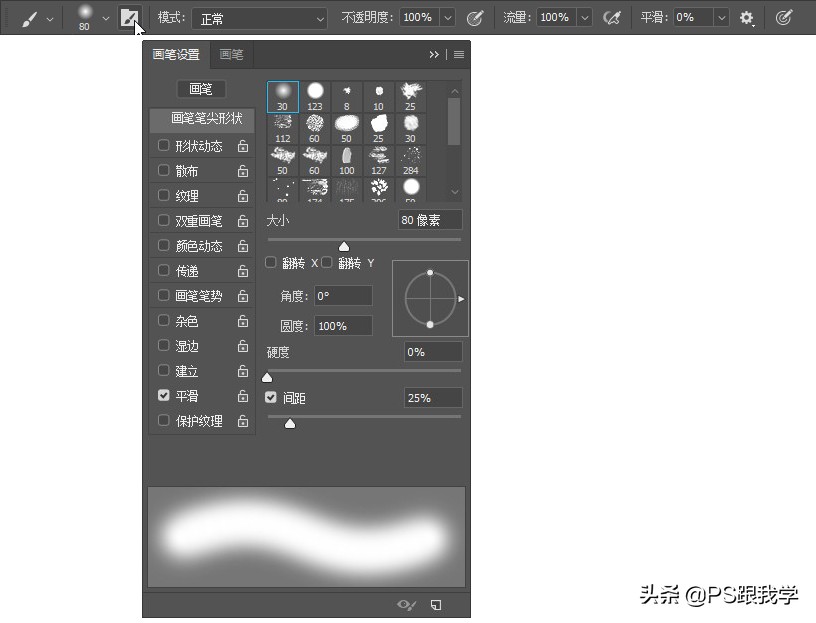
Task: Toggle the live brush tip preview icon
Action: coord(406,605)
